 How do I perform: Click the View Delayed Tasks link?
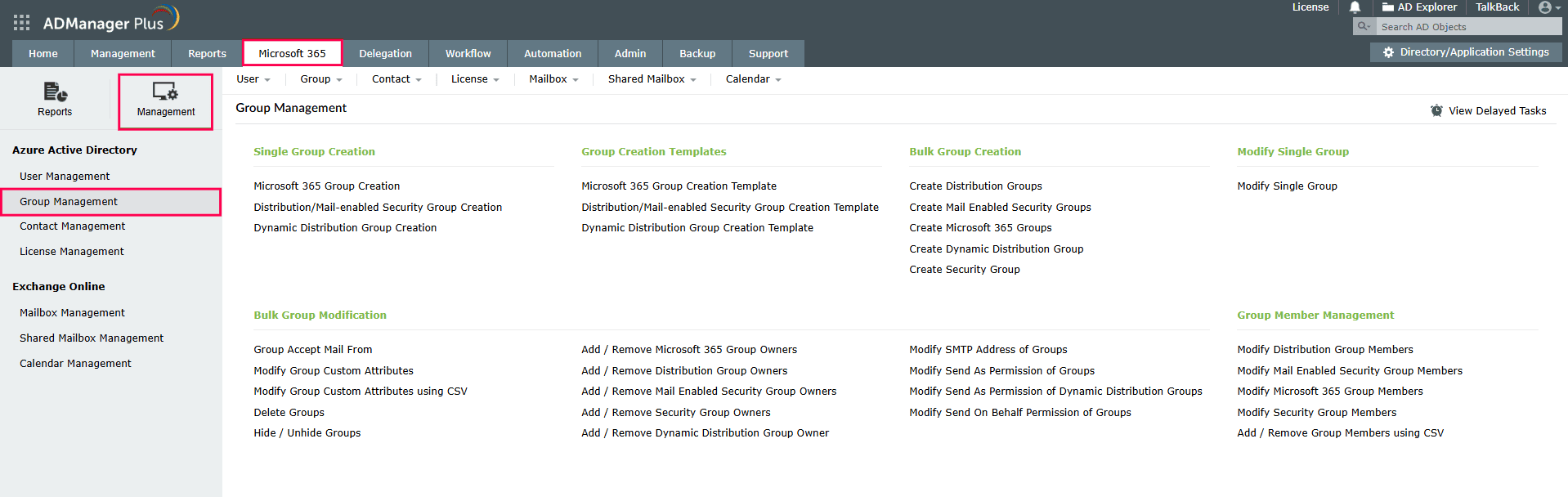1497,111
